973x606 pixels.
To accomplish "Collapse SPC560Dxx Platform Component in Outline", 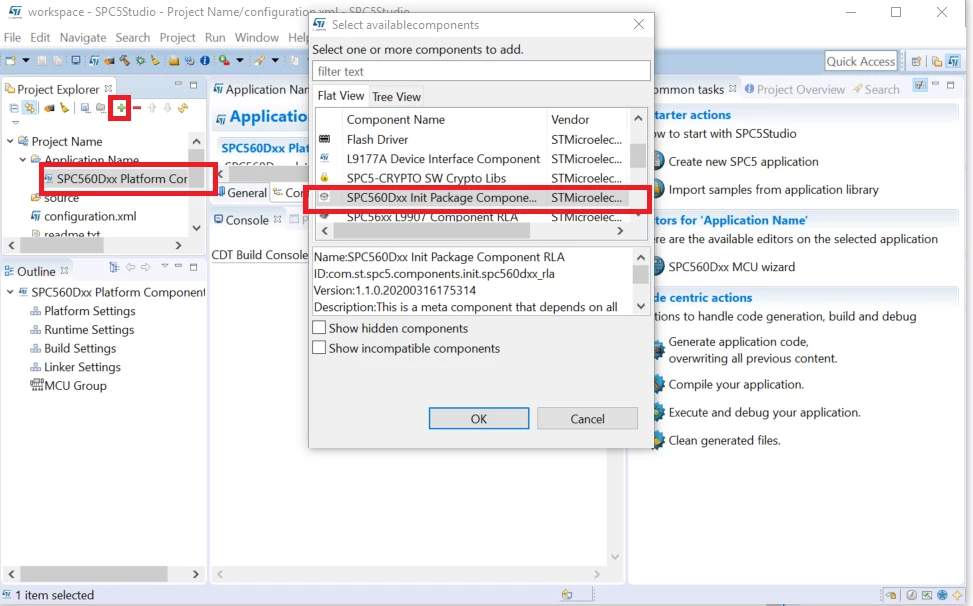I will [x=10, y=292].
